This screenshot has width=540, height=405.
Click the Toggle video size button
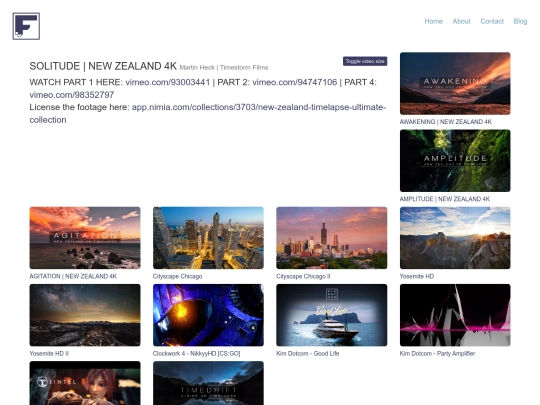(365, 61)
